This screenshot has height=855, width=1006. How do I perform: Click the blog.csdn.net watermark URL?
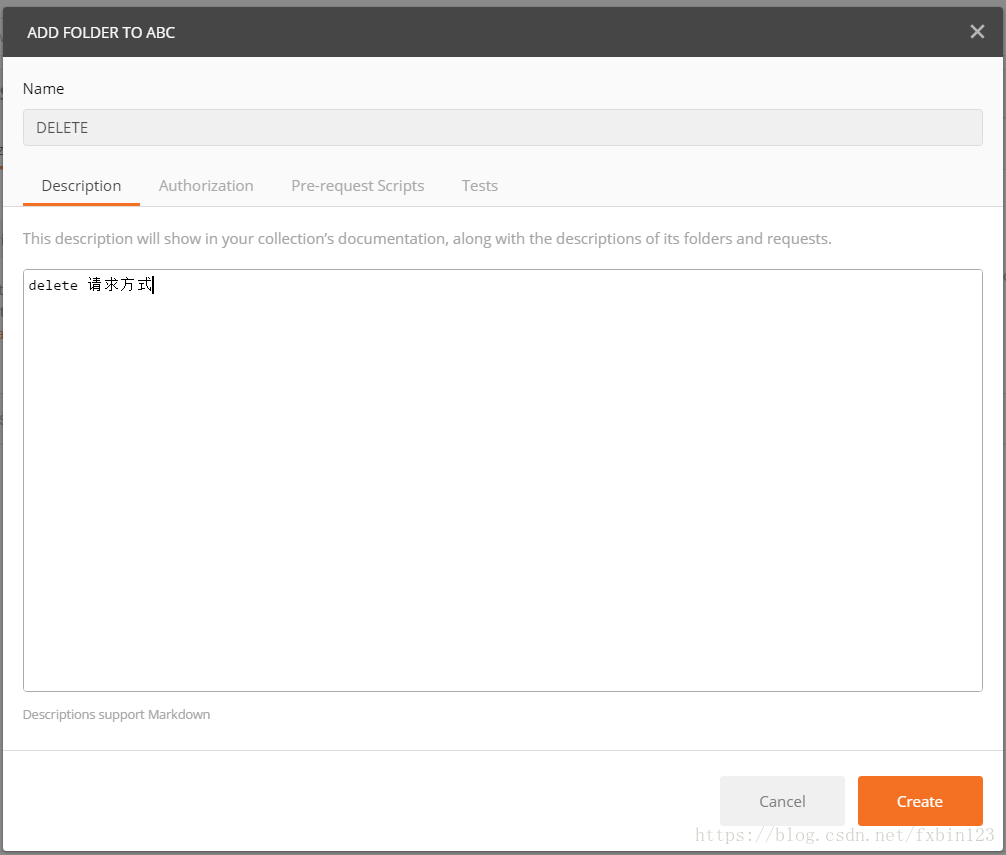point(845,835)
